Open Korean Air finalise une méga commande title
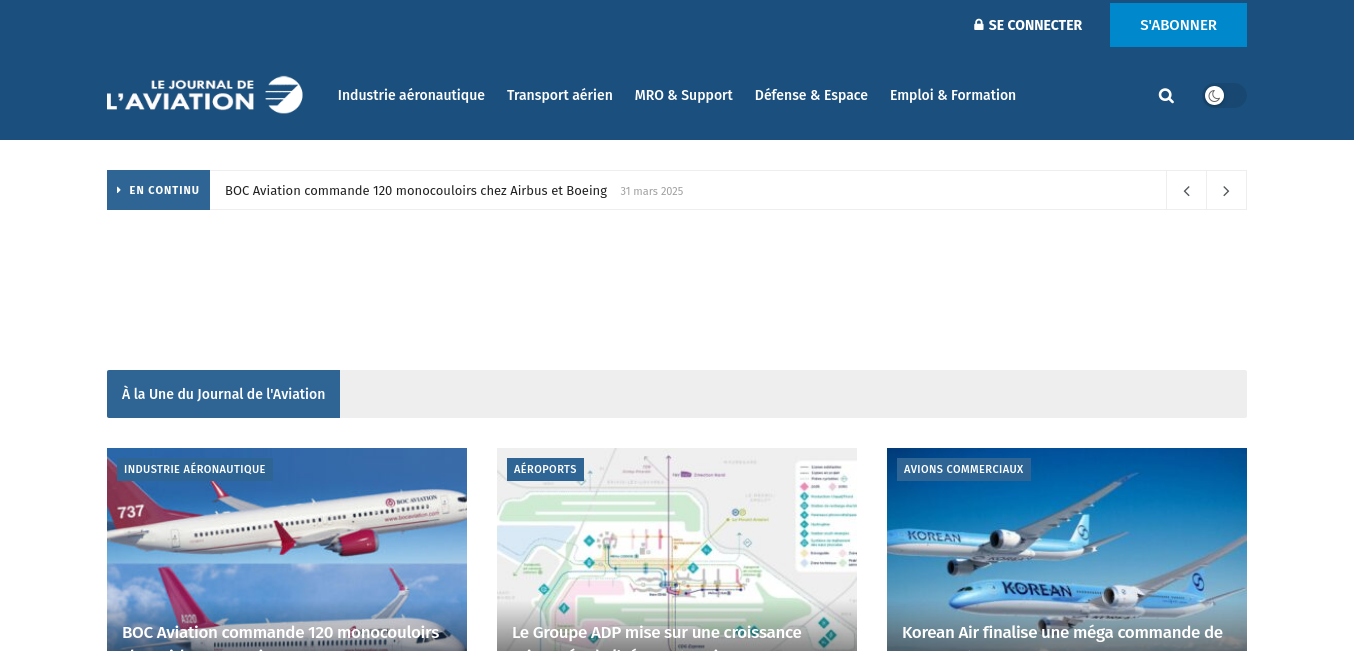This screenshot has height=651, width=1366. (1062, 633)
